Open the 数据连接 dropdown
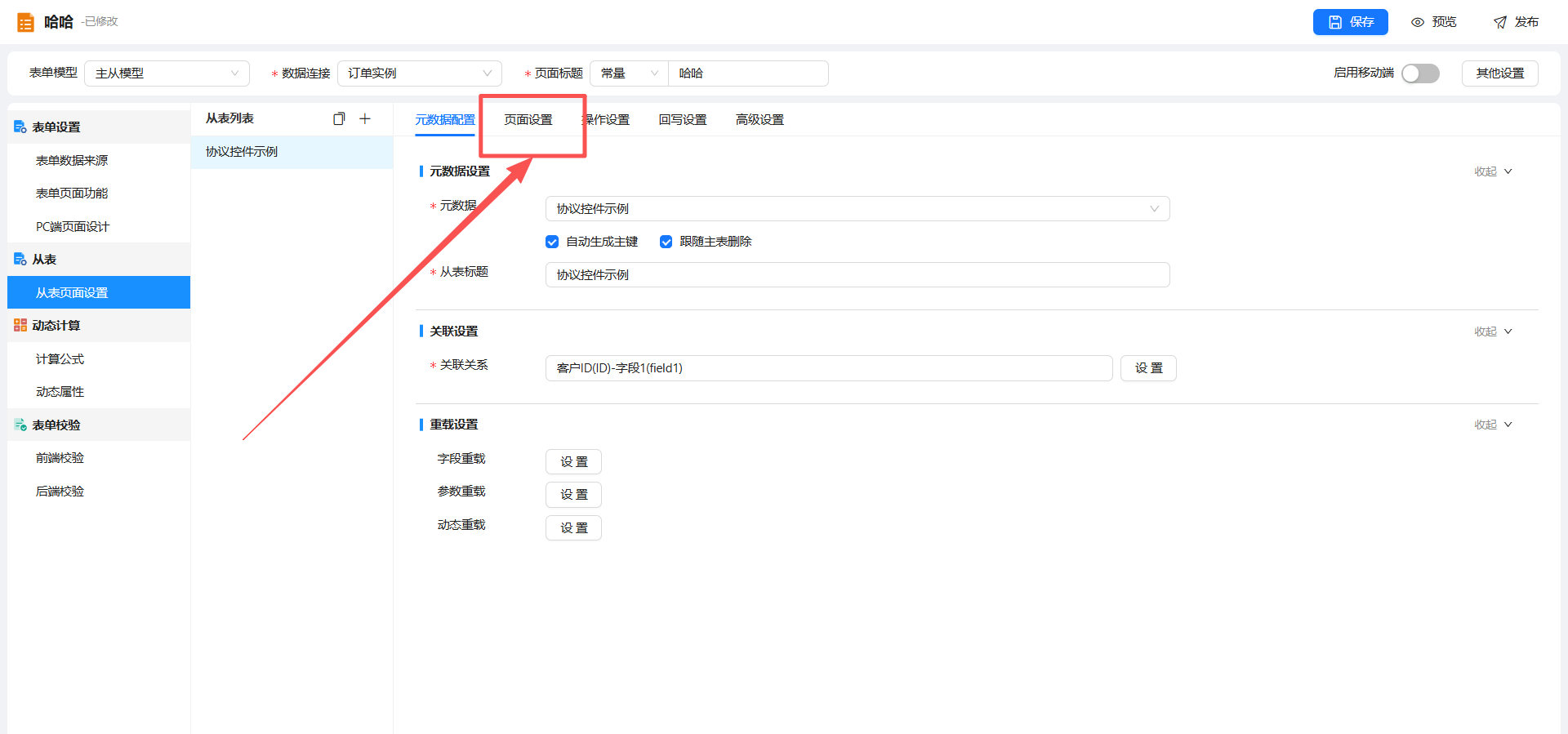 click(x=420, y=73)
